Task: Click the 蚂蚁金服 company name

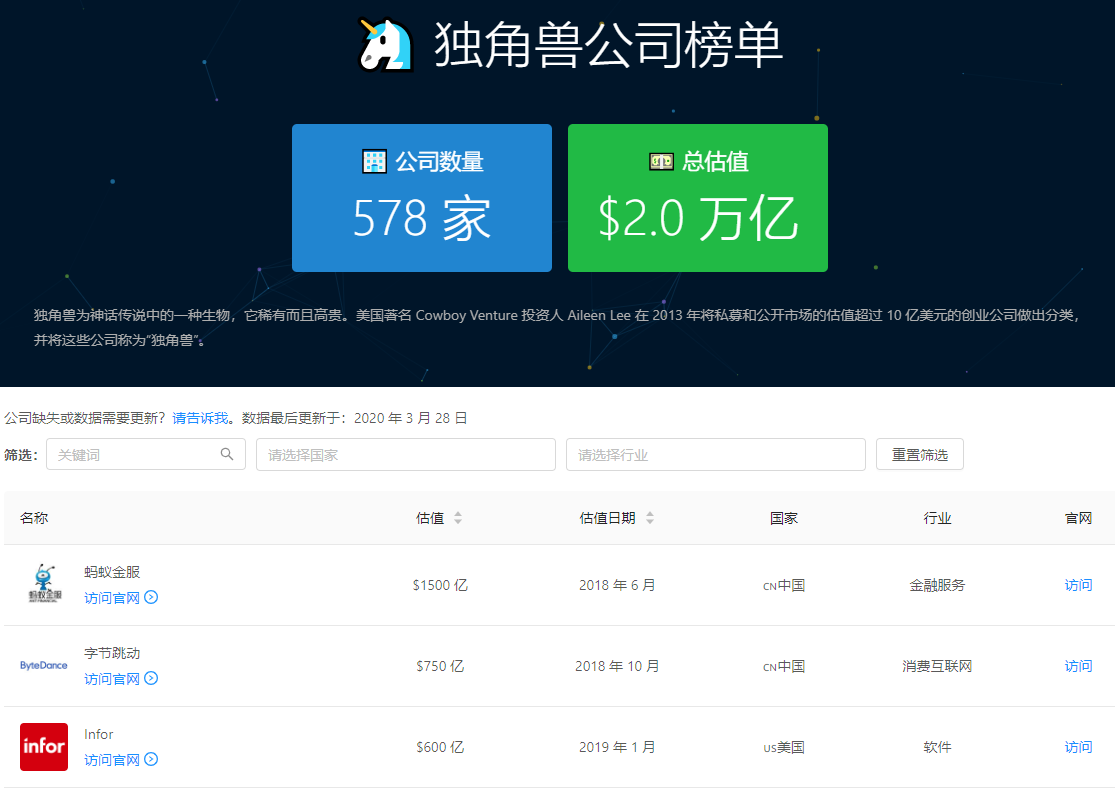Action: [x=112, y=572]
